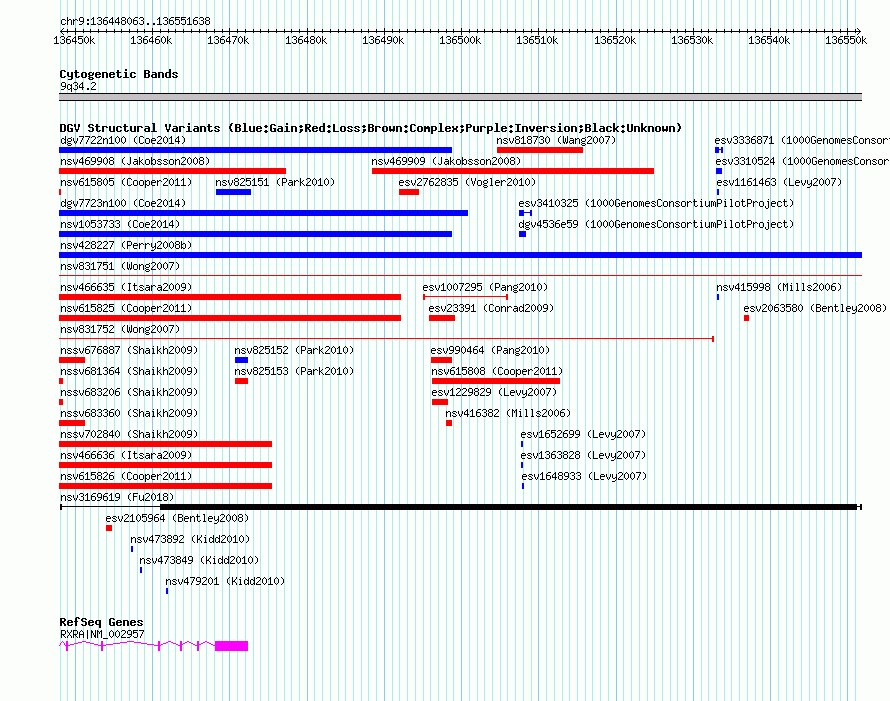Click the Cytogenetic Bands track title
The image size is (890, 701).
tap(119, 74)
